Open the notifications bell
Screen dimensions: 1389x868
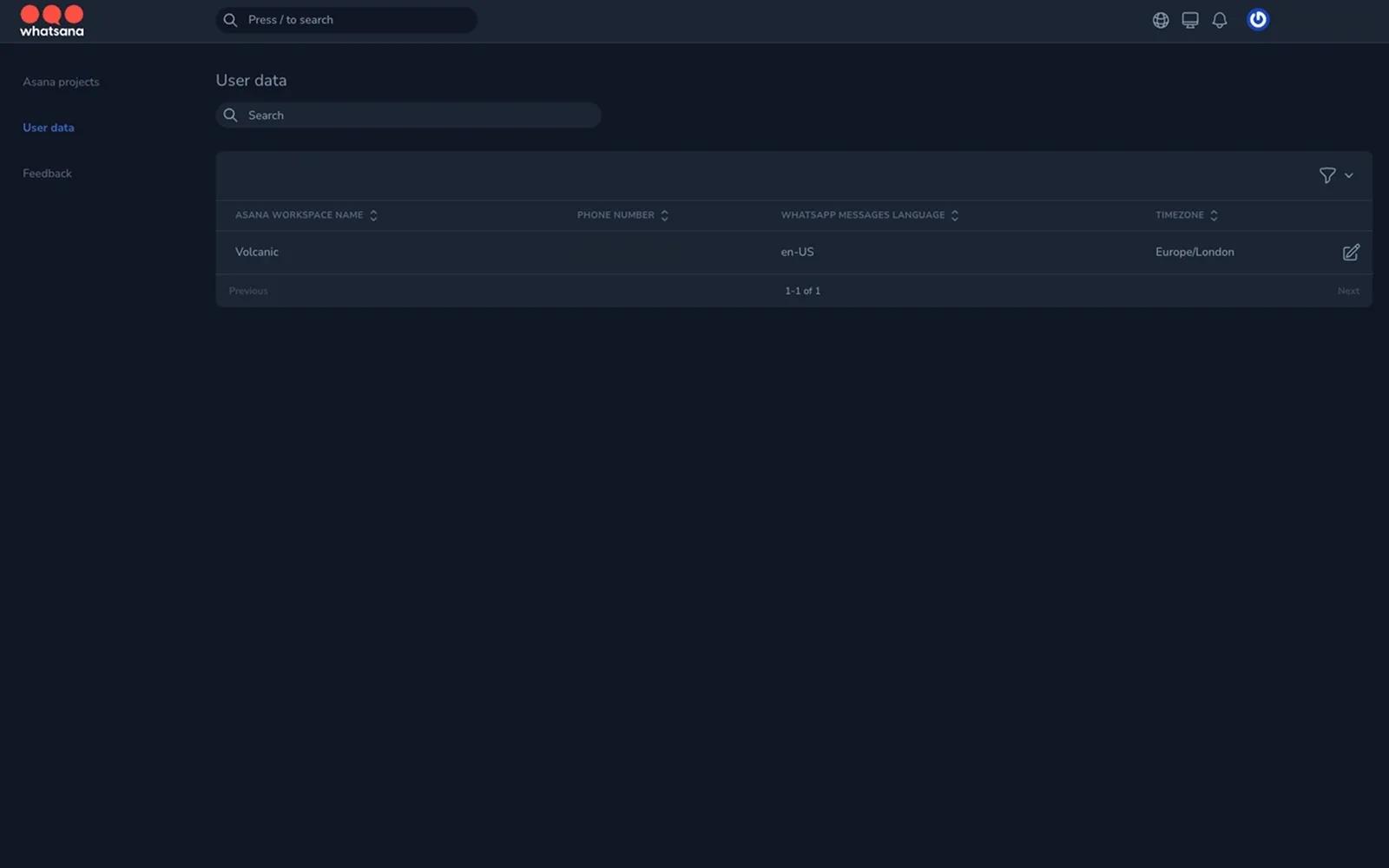coord(1220,20)
